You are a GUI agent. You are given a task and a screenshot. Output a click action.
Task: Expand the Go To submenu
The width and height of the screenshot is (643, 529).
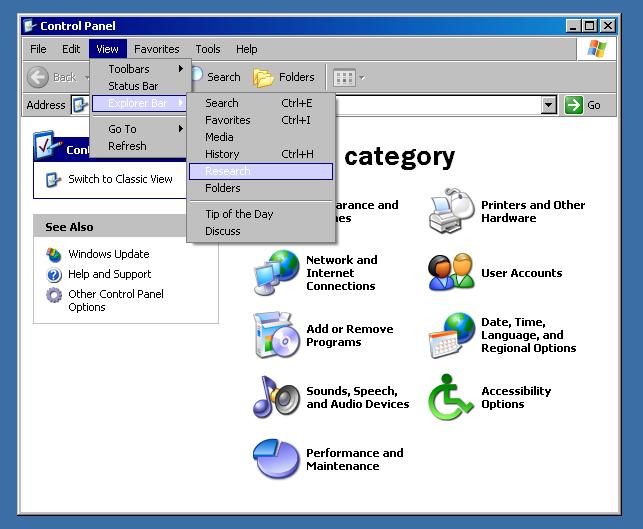[x=140, y=129]
